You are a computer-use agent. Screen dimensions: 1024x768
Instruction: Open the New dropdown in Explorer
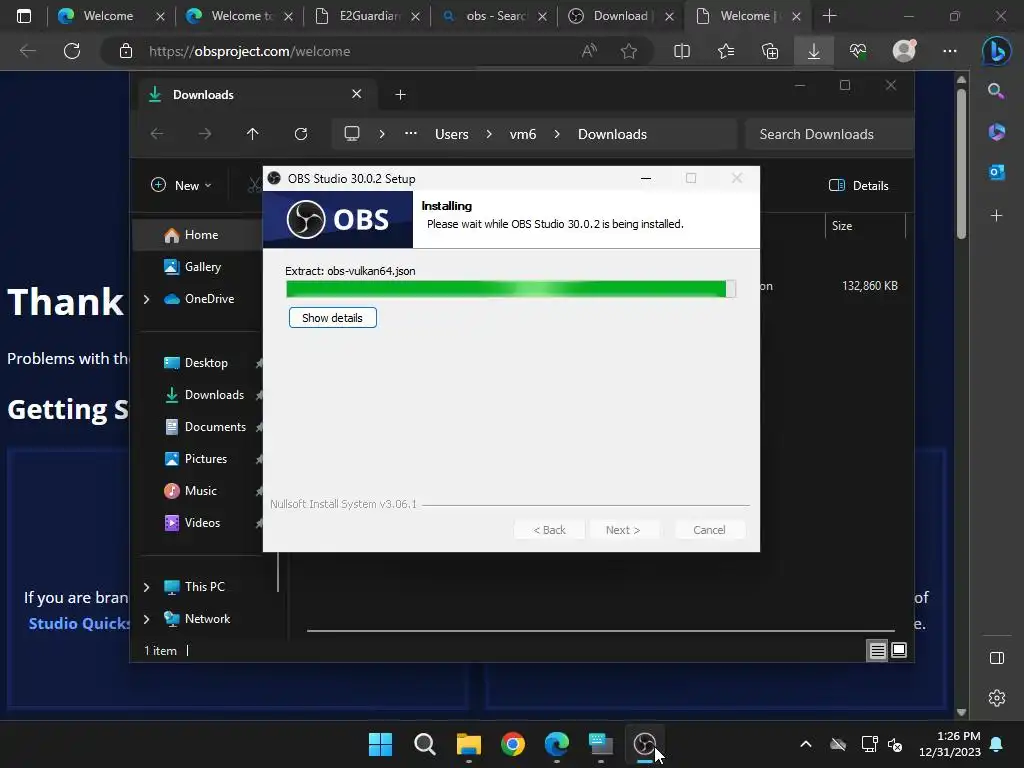[x=181, y=185]
